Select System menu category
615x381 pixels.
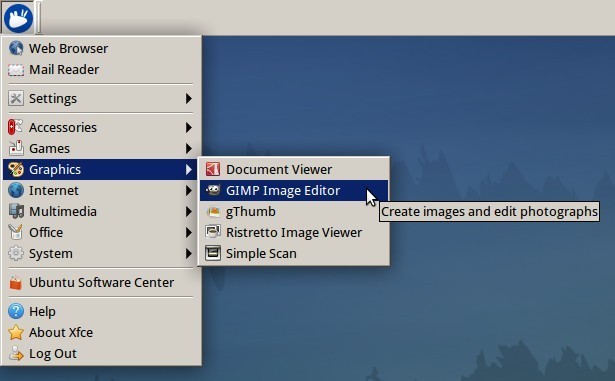pos(101,253)
